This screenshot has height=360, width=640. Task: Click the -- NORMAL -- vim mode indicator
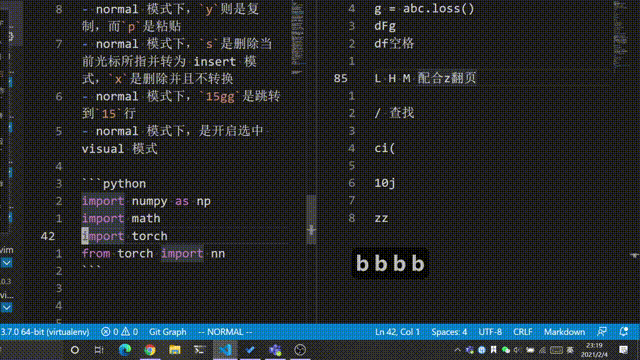click(225, 332)
